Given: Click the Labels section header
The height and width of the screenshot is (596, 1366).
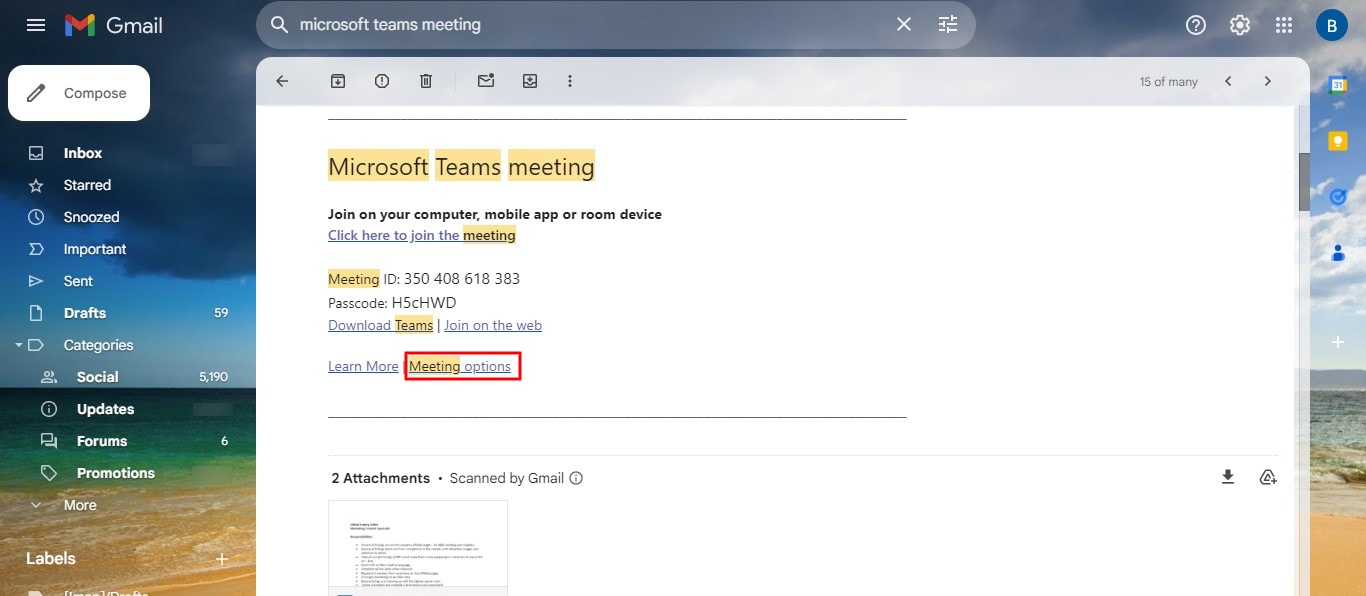Looking at the screenshot, I should point(51,558).
